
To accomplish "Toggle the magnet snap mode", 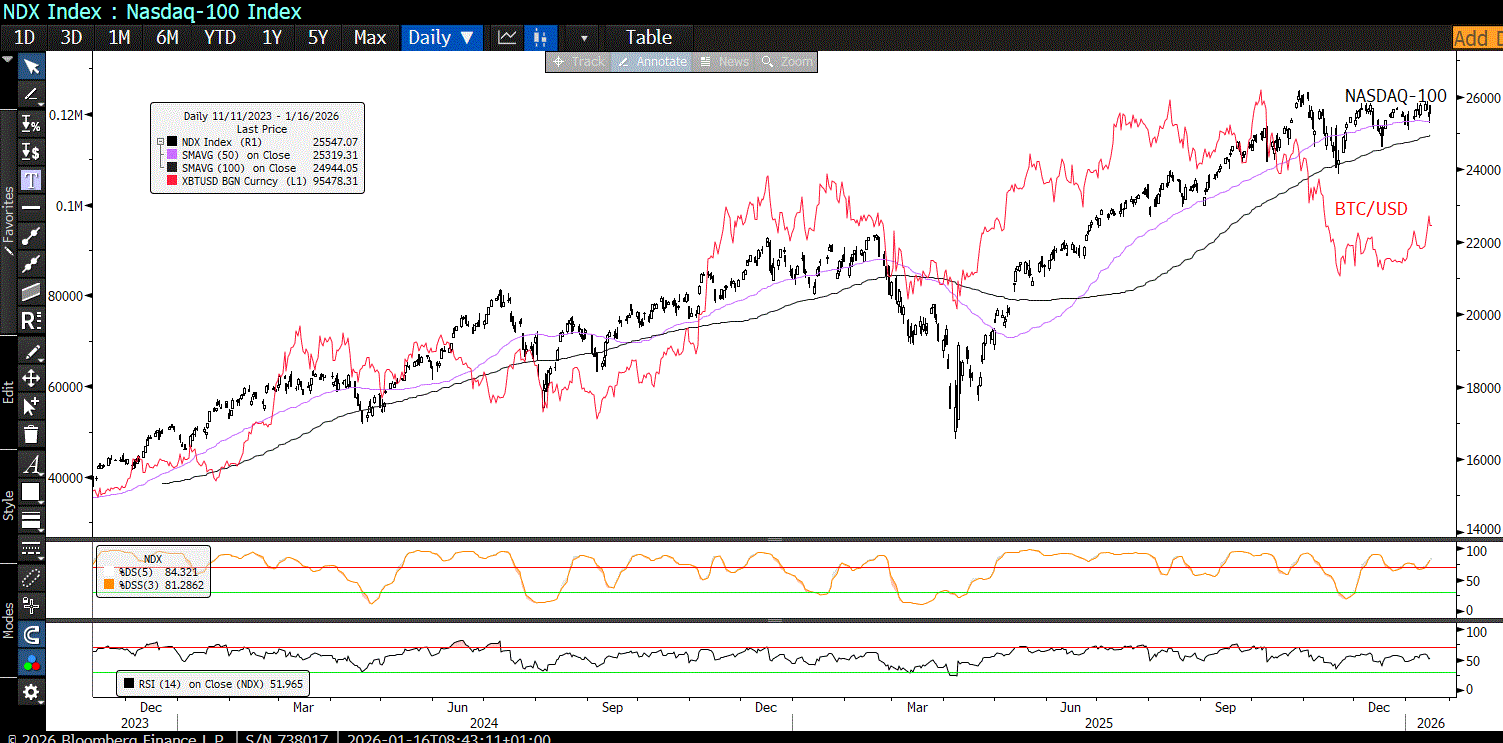I will 31,635.
